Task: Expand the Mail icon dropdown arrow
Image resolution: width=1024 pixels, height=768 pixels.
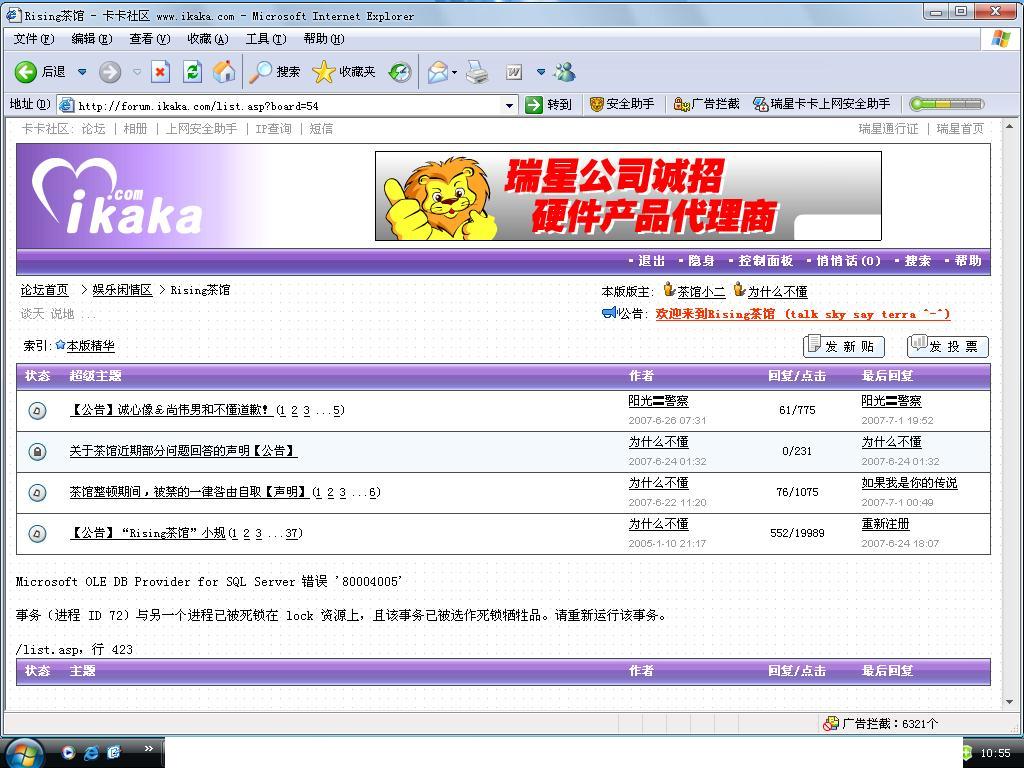Action: click(x=455, y=72)
